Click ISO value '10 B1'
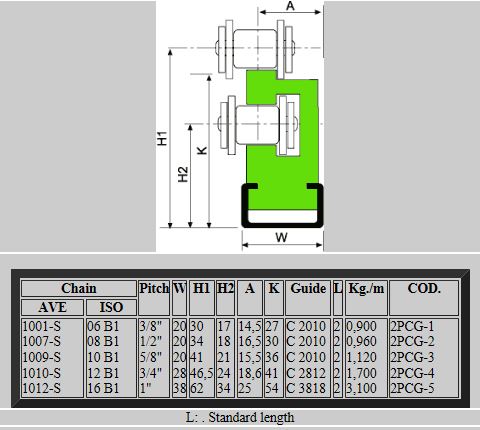The image size is (480, 430). click(x=103, y=357)
